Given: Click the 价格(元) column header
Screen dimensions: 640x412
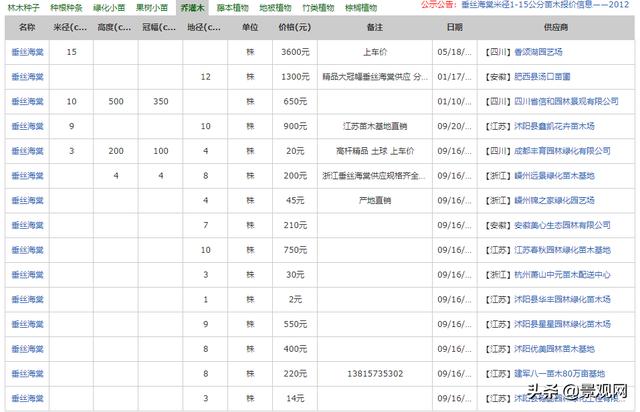Looking at the screenshot, I should [295, 27].
